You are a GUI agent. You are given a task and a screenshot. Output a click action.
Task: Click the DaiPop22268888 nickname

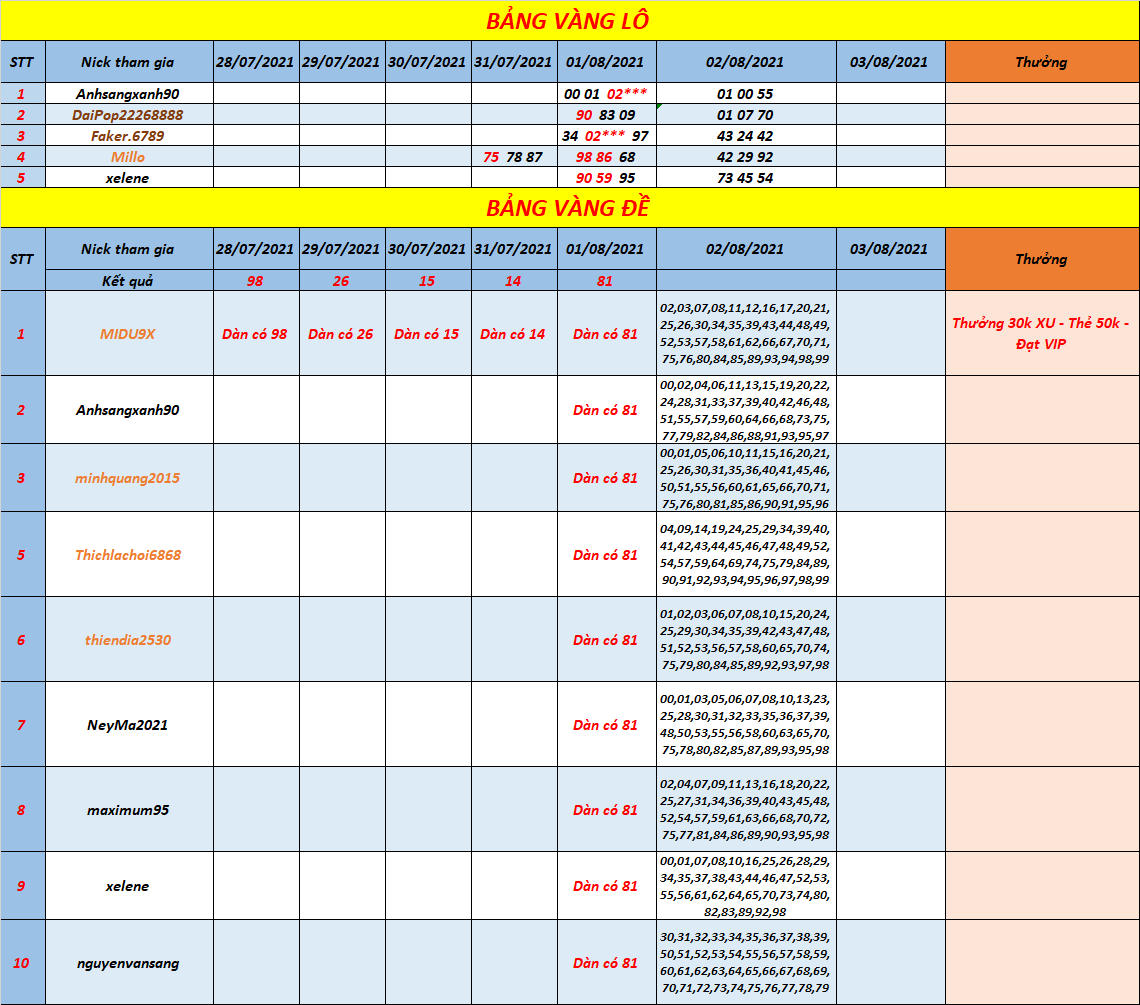pyautogui.click(x=128, y=115)
